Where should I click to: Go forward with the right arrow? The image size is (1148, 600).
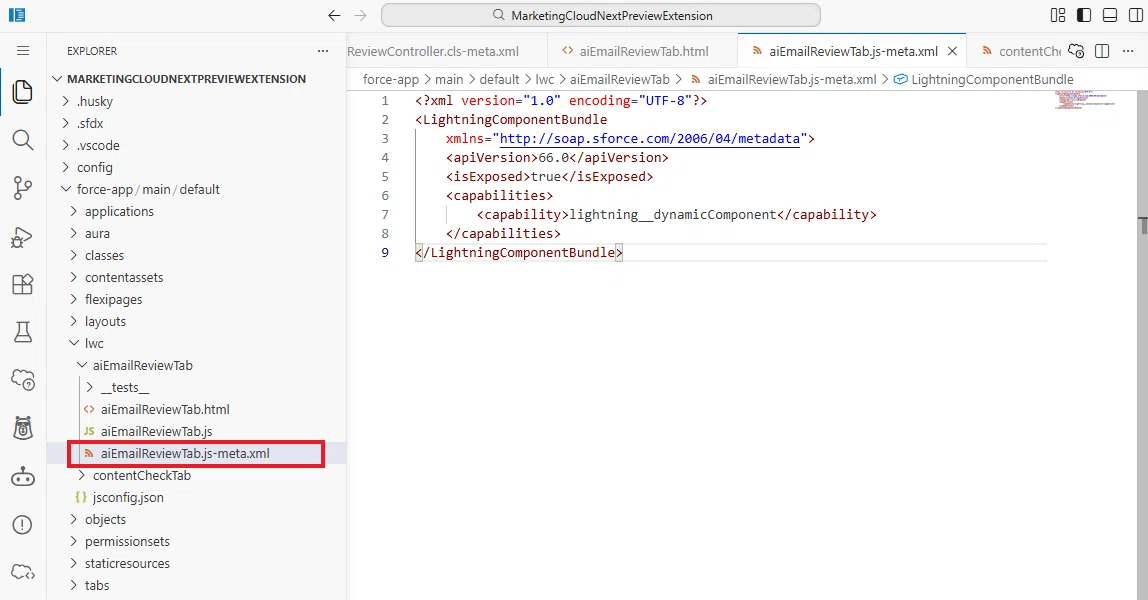pos(360,15)
